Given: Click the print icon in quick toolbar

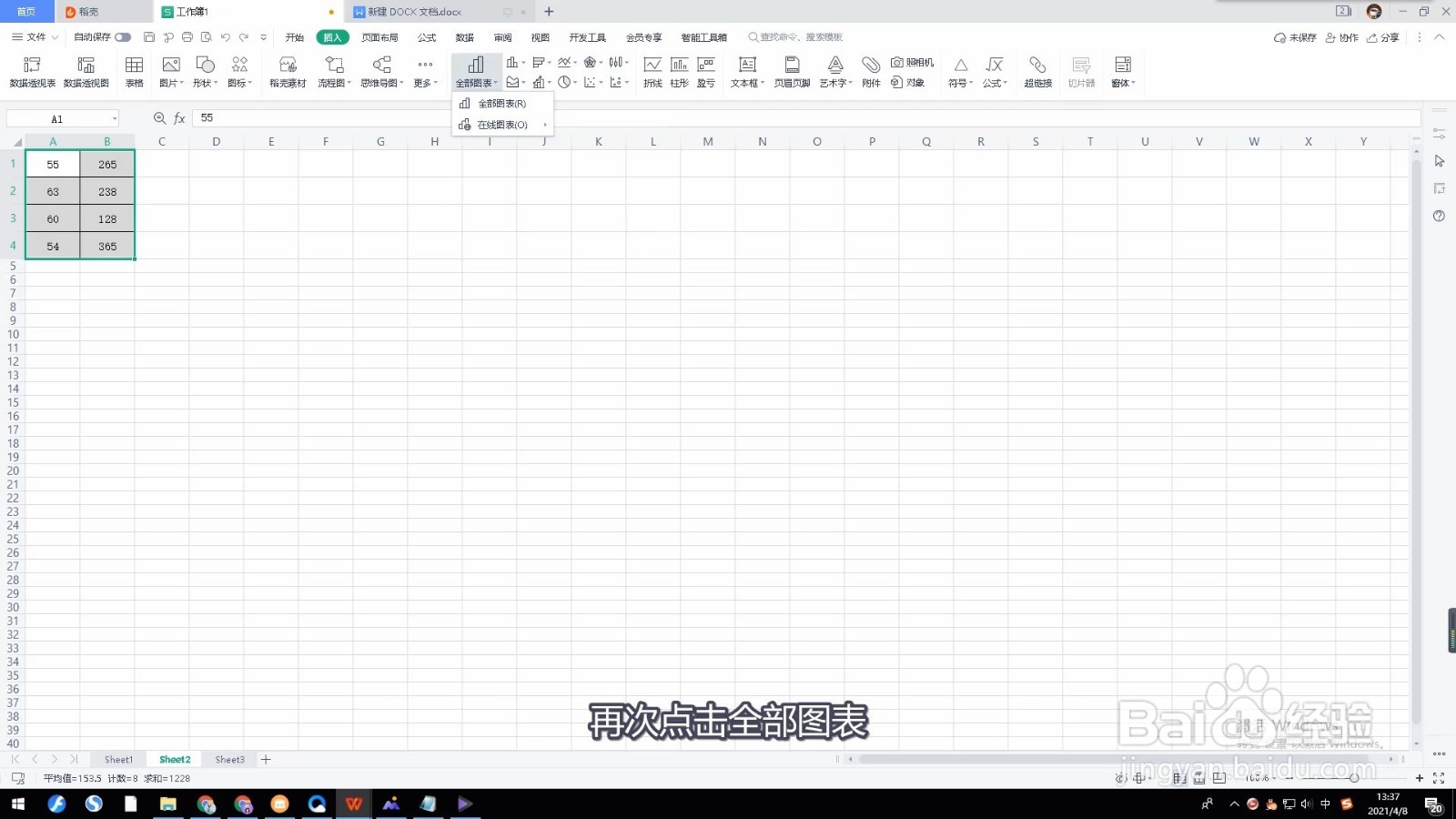Looking at the screenshot, I should pyautogui.click(x=187, y=37).
